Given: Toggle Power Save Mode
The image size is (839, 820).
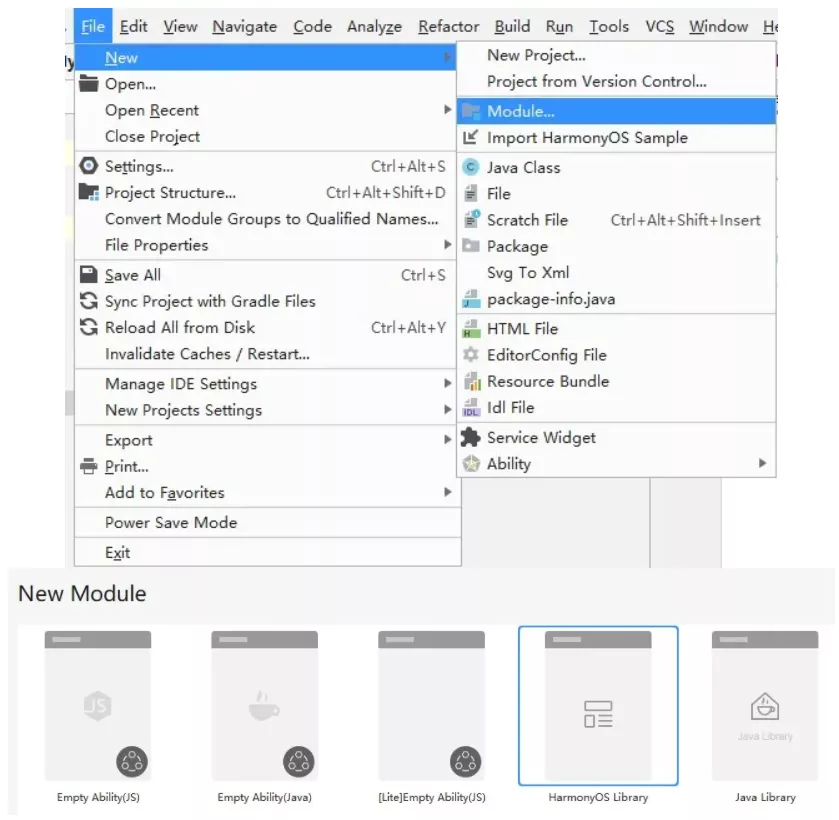Looking at the screenshot, I should [268, 522].
